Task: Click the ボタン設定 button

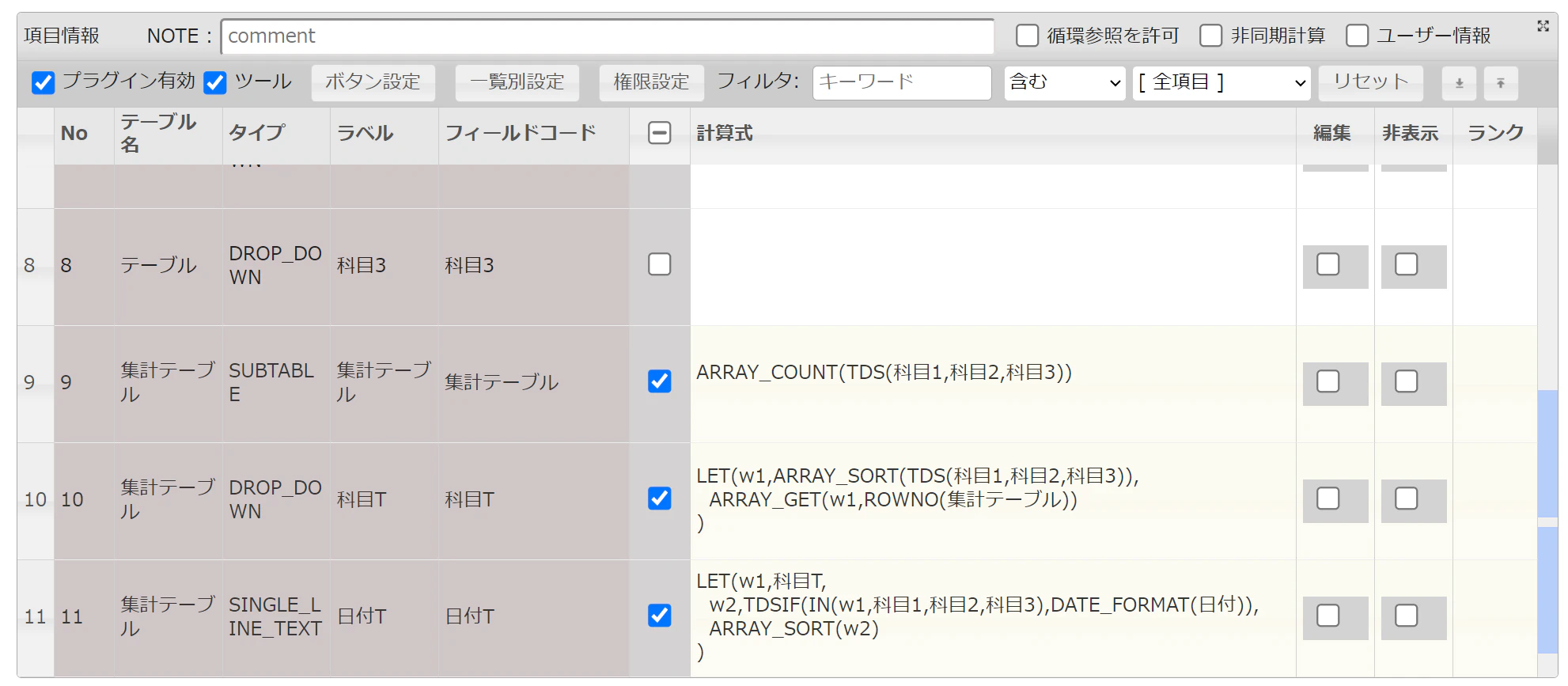Action: (373, 82)
